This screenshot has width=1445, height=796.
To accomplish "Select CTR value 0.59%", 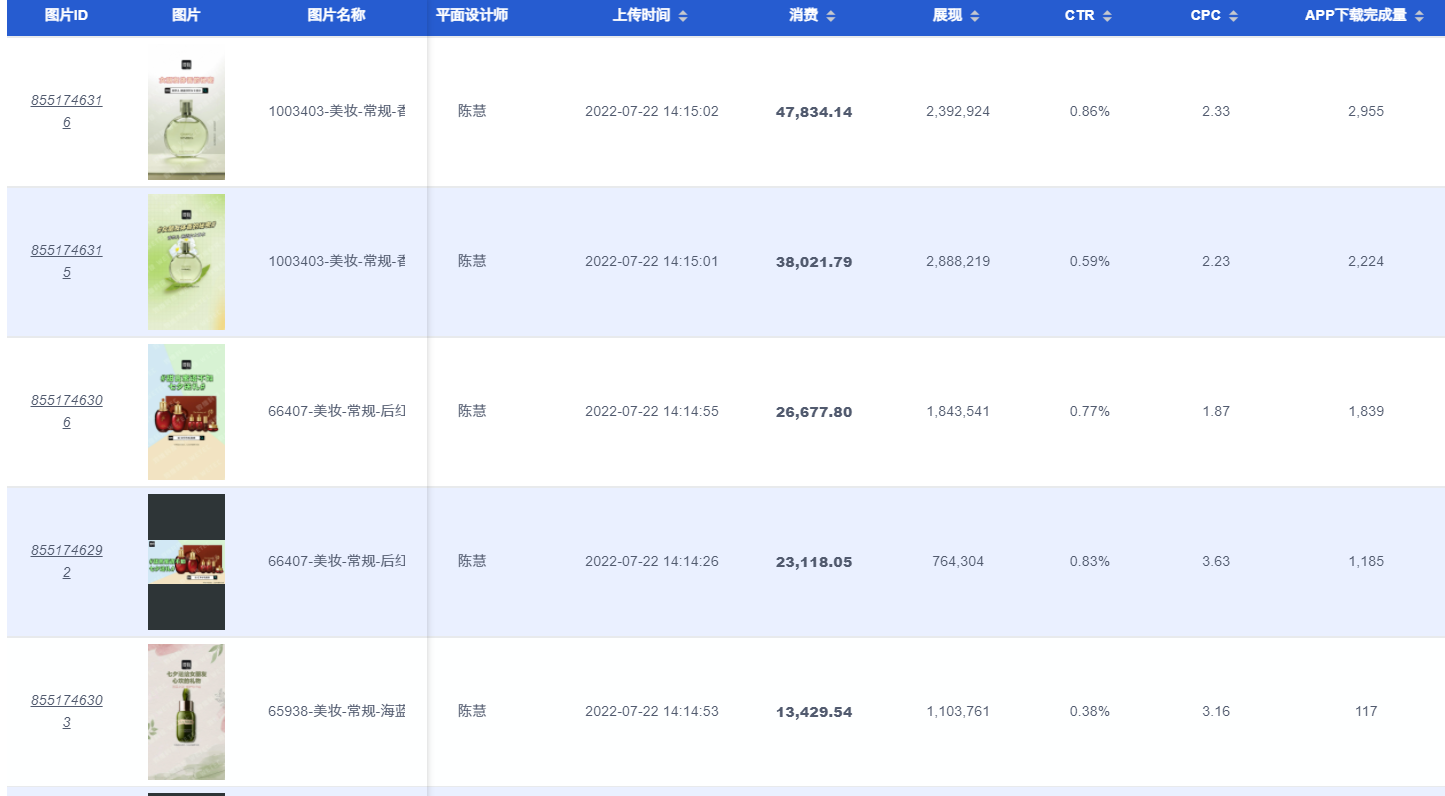I will tap(1090, 261).
